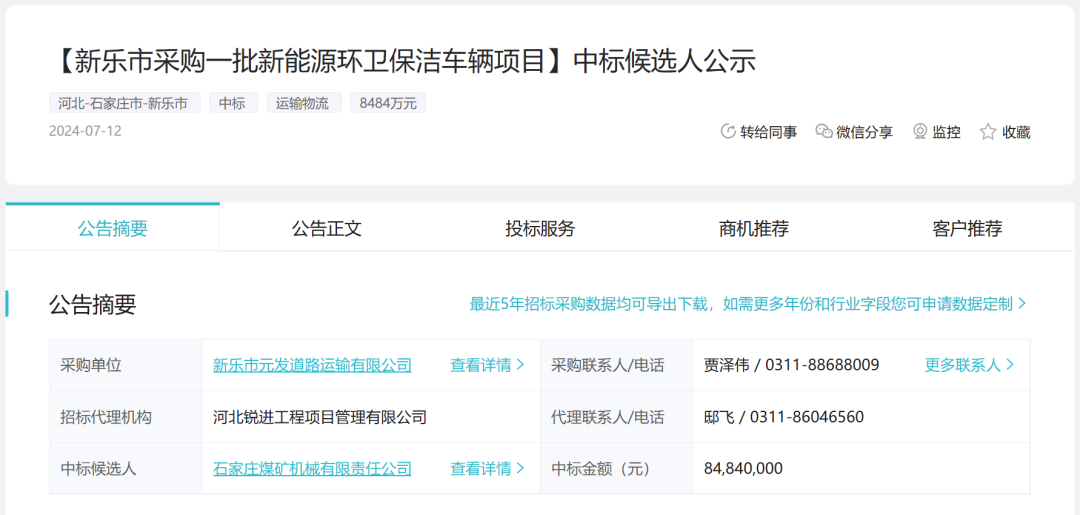Click 查看详情 in the 中标候选人 row

488,469
